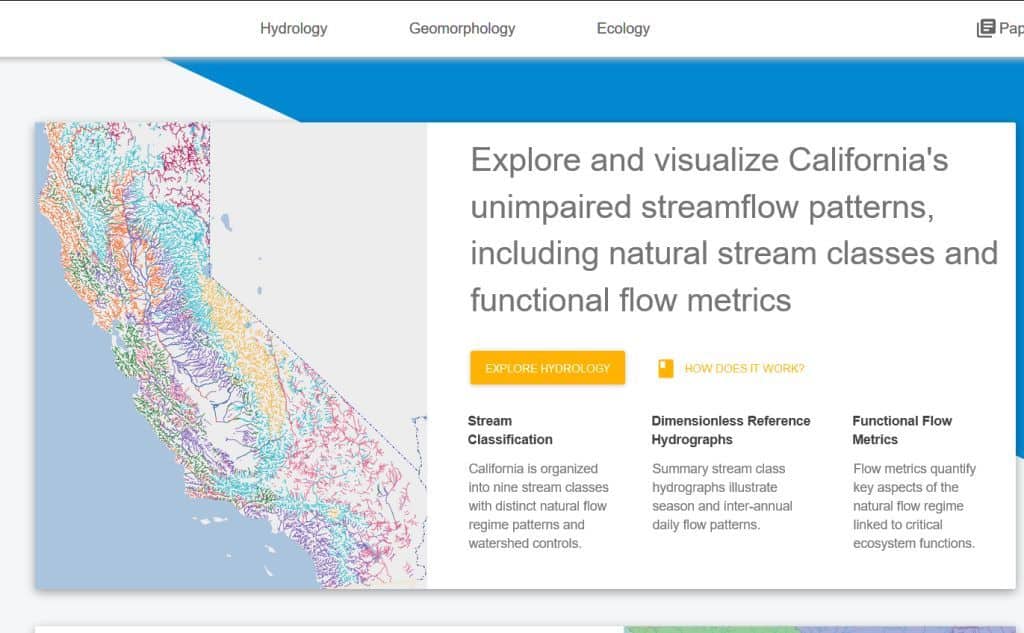Click the Functional Flow Metrics heading
Viewport: 1024px width, 633px height.
(x=902, y=430)
